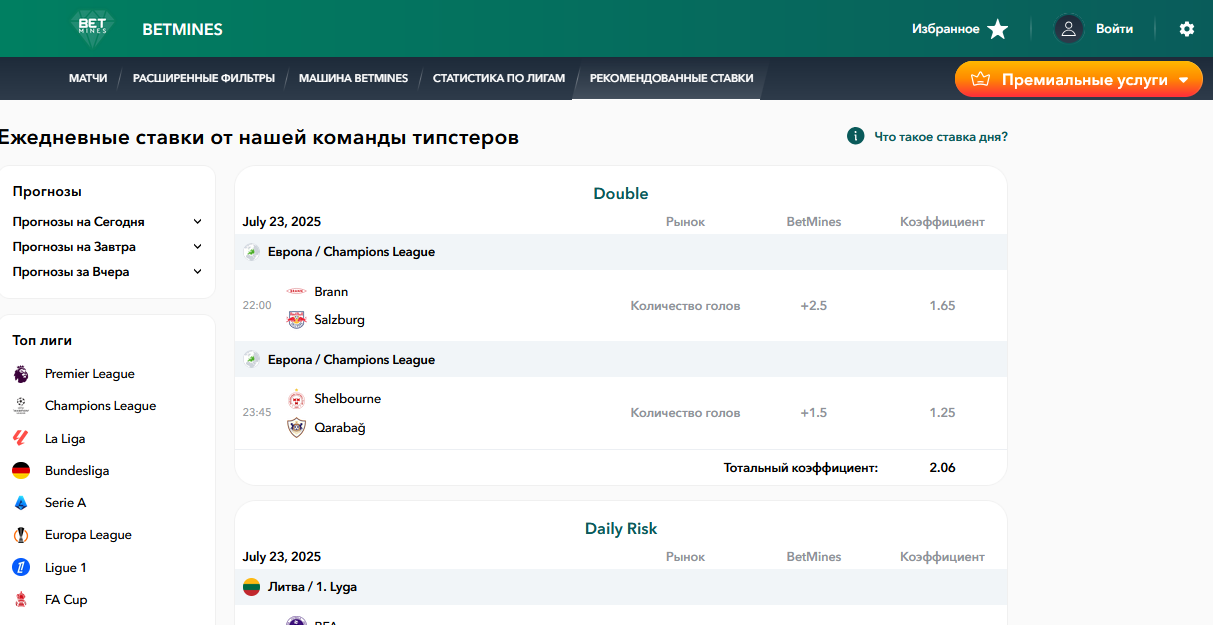Open settings via the gear icon

[x=1187, y=29]
